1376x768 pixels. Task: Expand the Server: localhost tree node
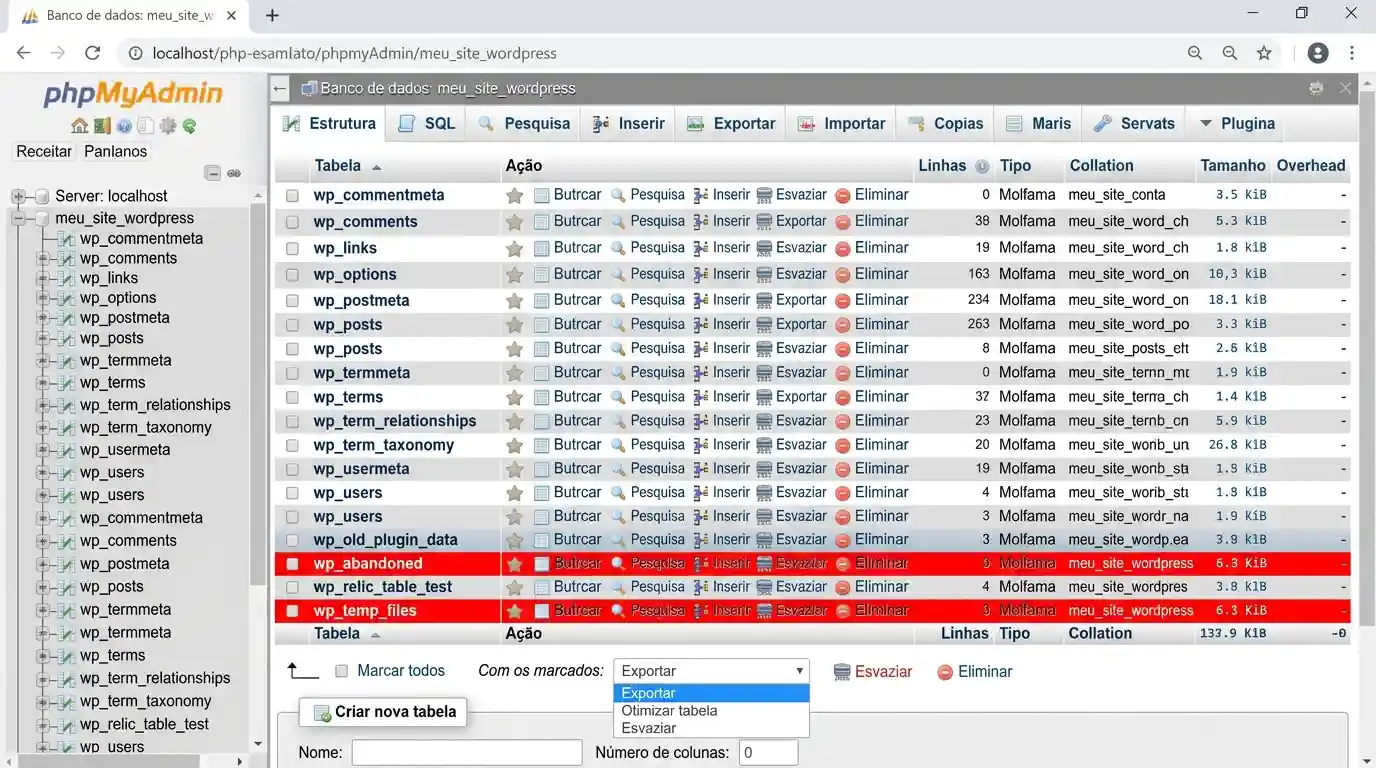(x=18, y=196)
